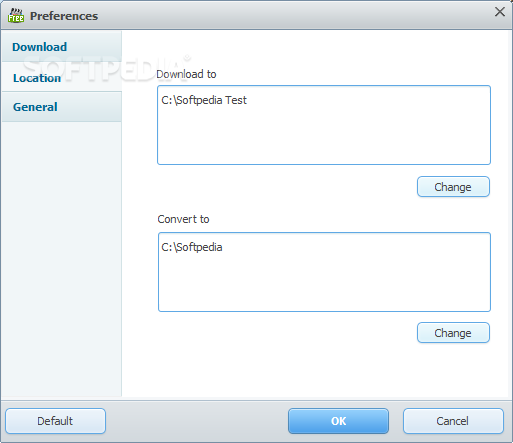The image size is (513, 443).
Task: Focus the Download to folder box
Action: click(x=324, y=125)
